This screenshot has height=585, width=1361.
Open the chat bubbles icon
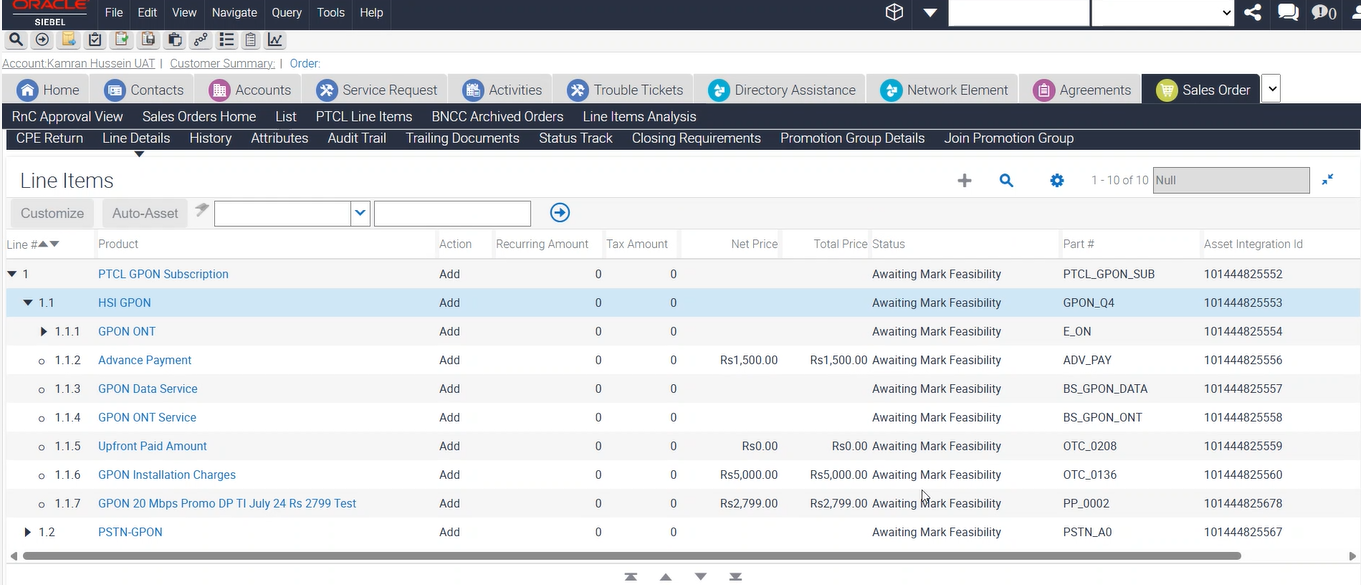click(x=1288, y=13)
